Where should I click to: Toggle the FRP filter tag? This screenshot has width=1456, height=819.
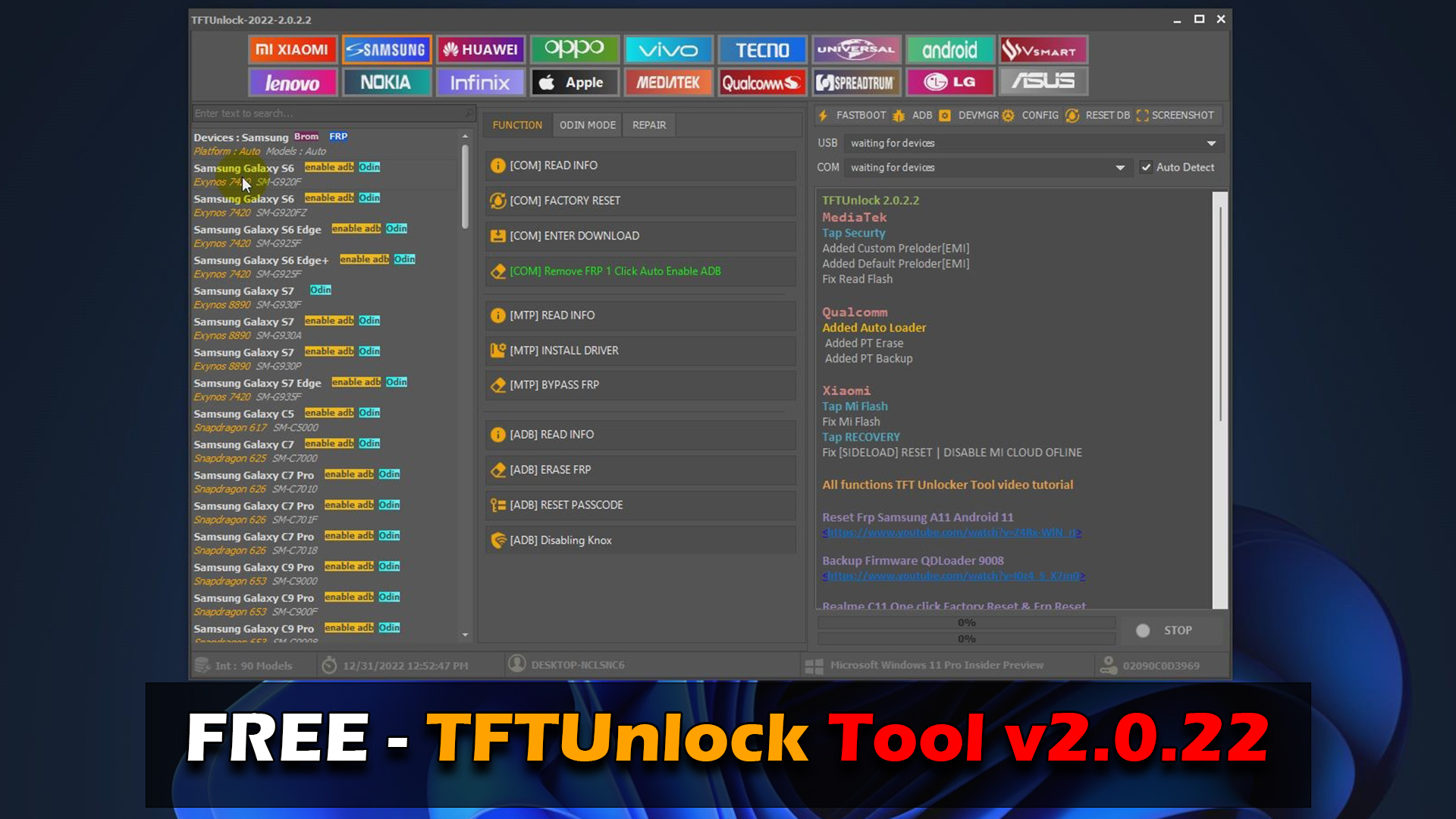(x=338, y=136)
